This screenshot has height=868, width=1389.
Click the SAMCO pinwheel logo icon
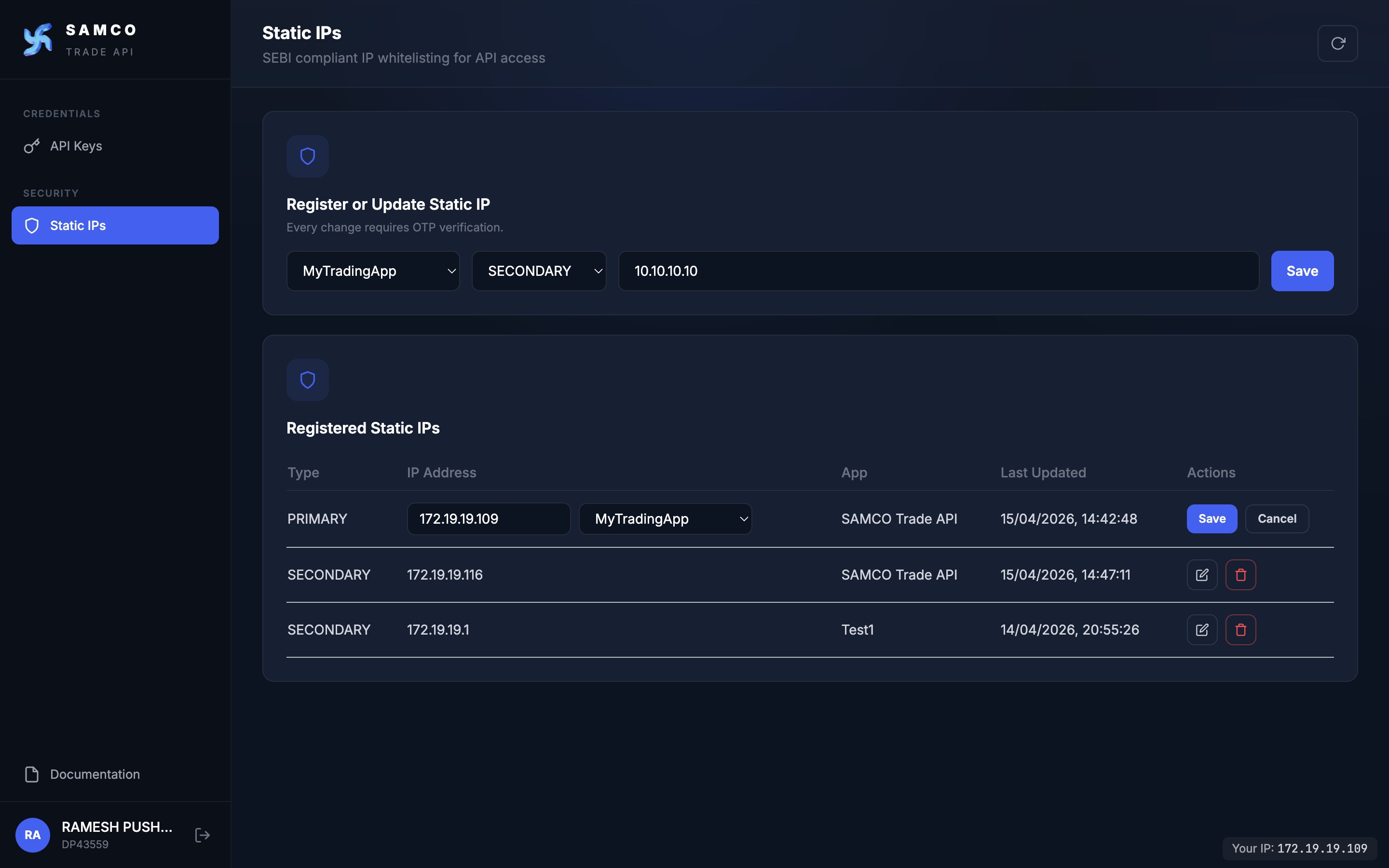38,40
